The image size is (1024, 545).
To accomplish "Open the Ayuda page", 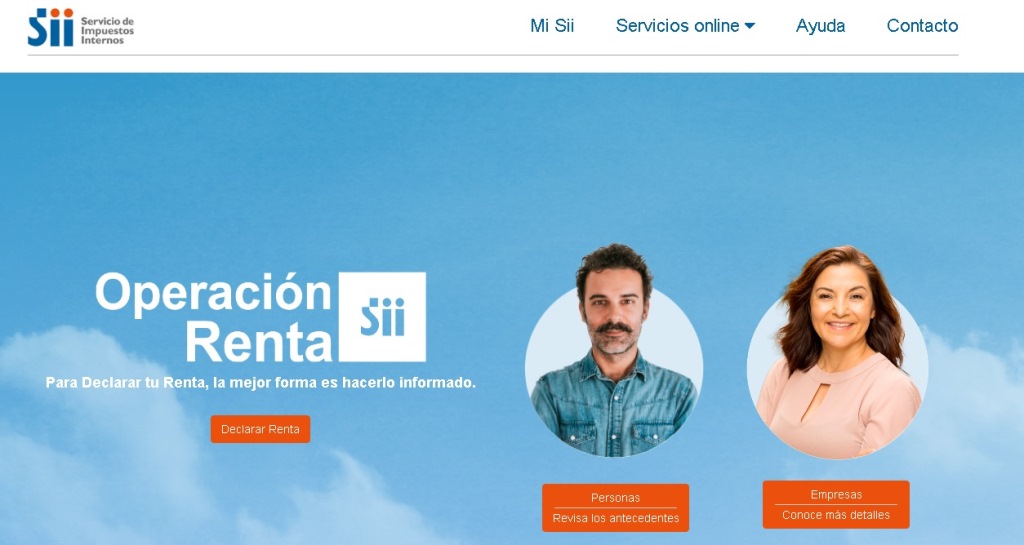I will pos(820,26).
